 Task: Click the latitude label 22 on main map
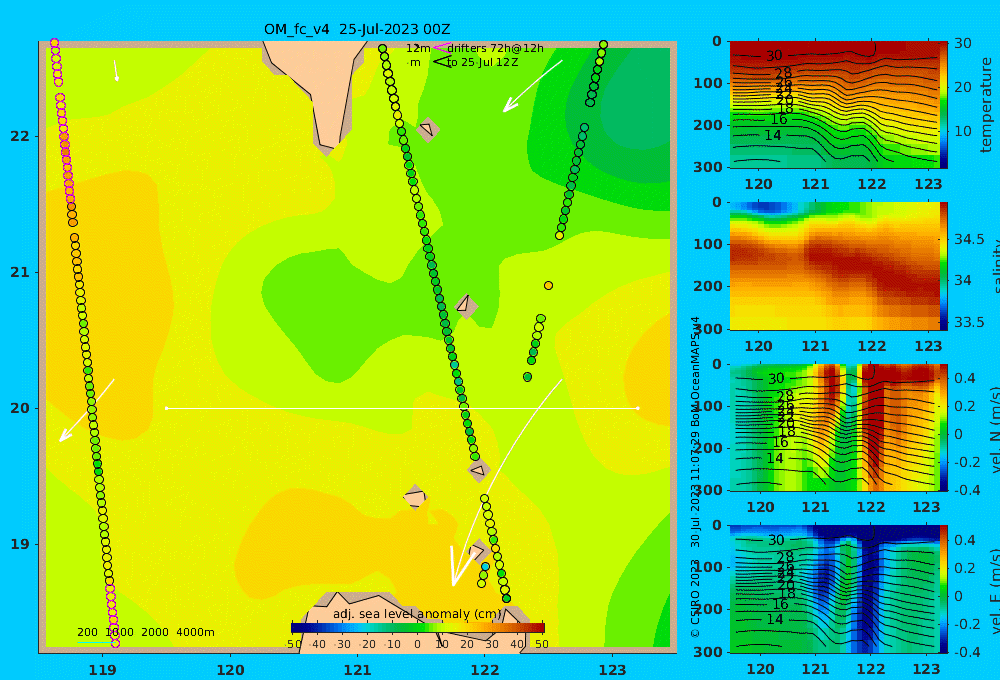(x=20, y=136)
